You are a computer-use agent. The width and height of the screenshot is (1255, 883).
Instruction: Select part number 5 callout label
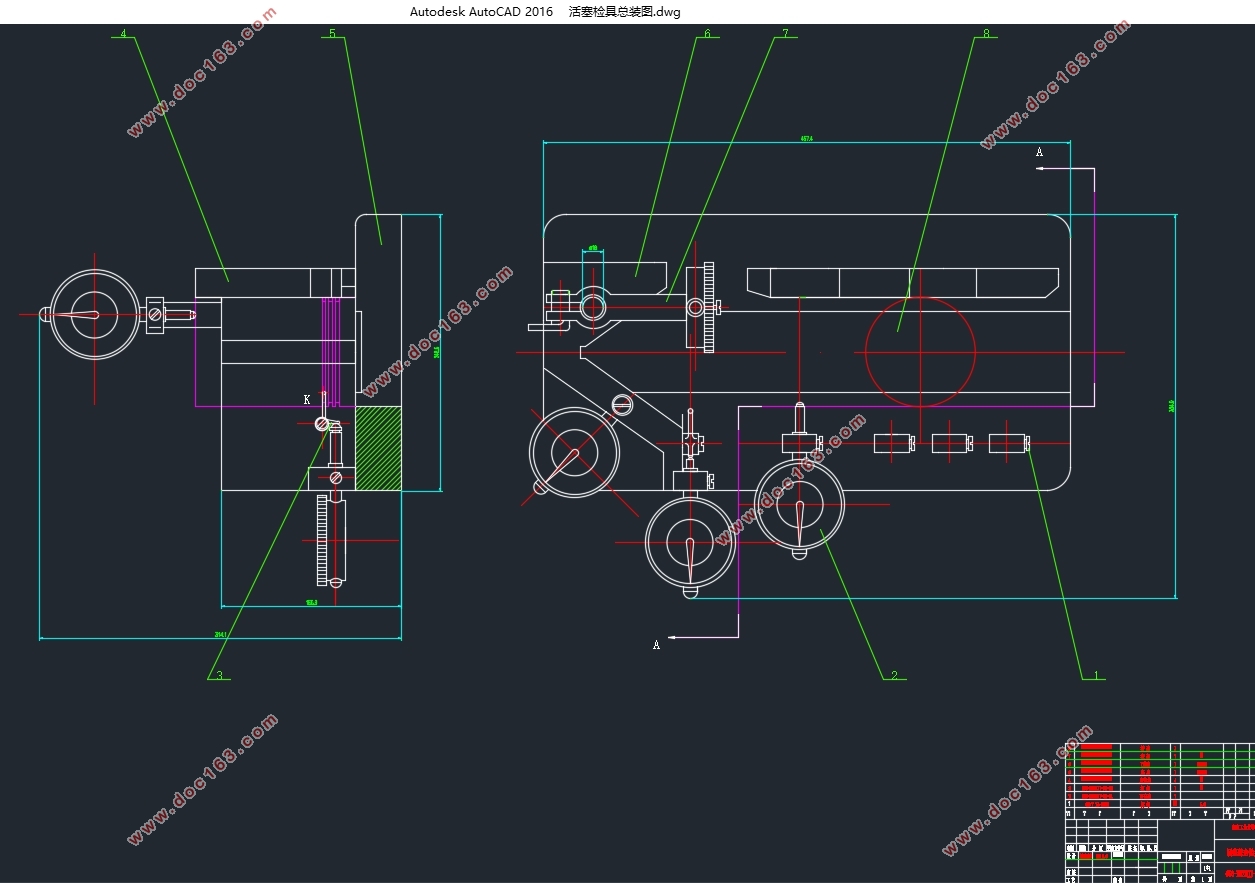pyautogui.click(x=332, y=33)
